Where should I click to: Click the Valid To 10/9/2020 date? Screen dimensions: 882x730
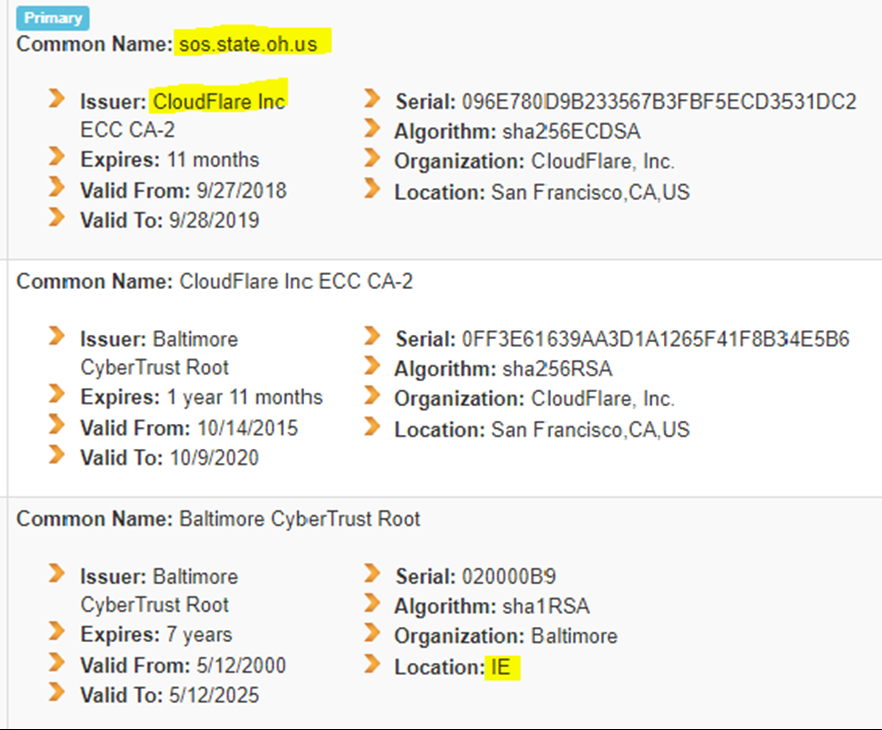[214, 458]
